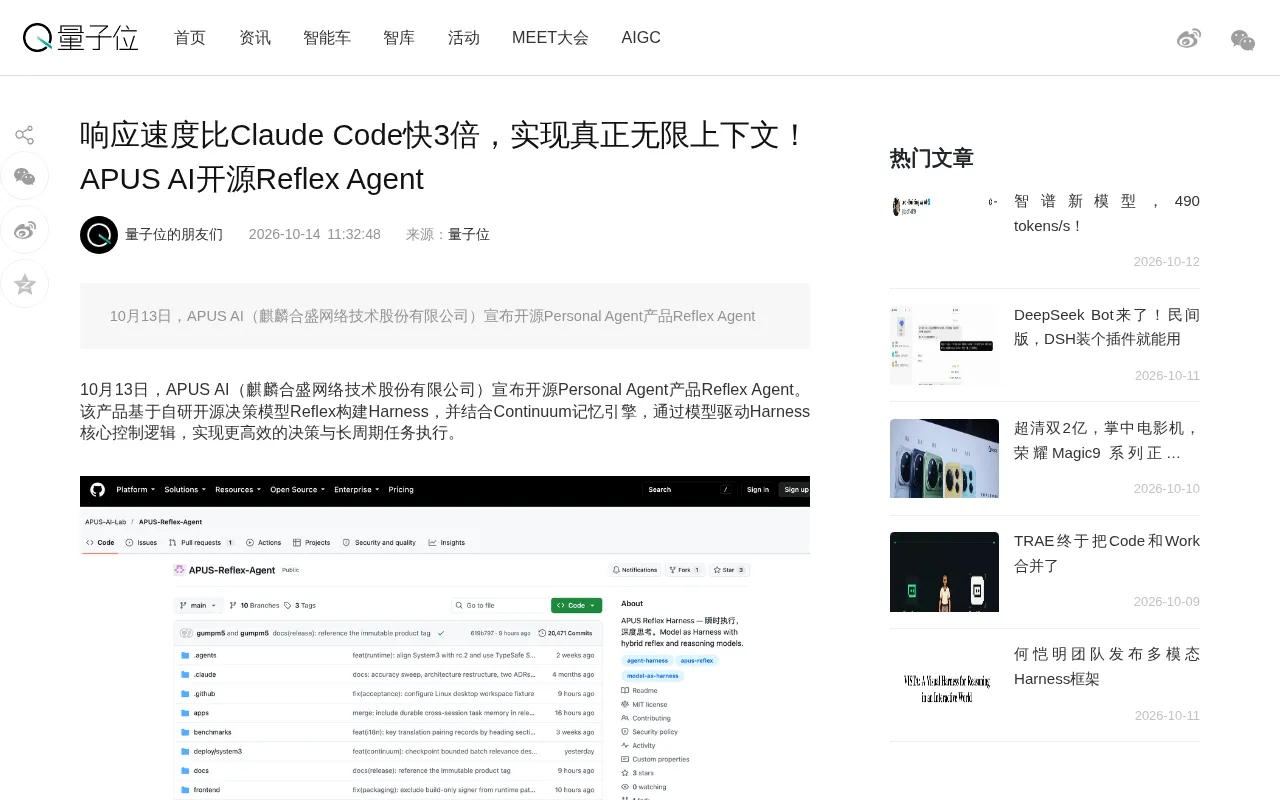Screen dimensions: 1280x800
Task: Open the 智库 navigation item
Action: 399,38
